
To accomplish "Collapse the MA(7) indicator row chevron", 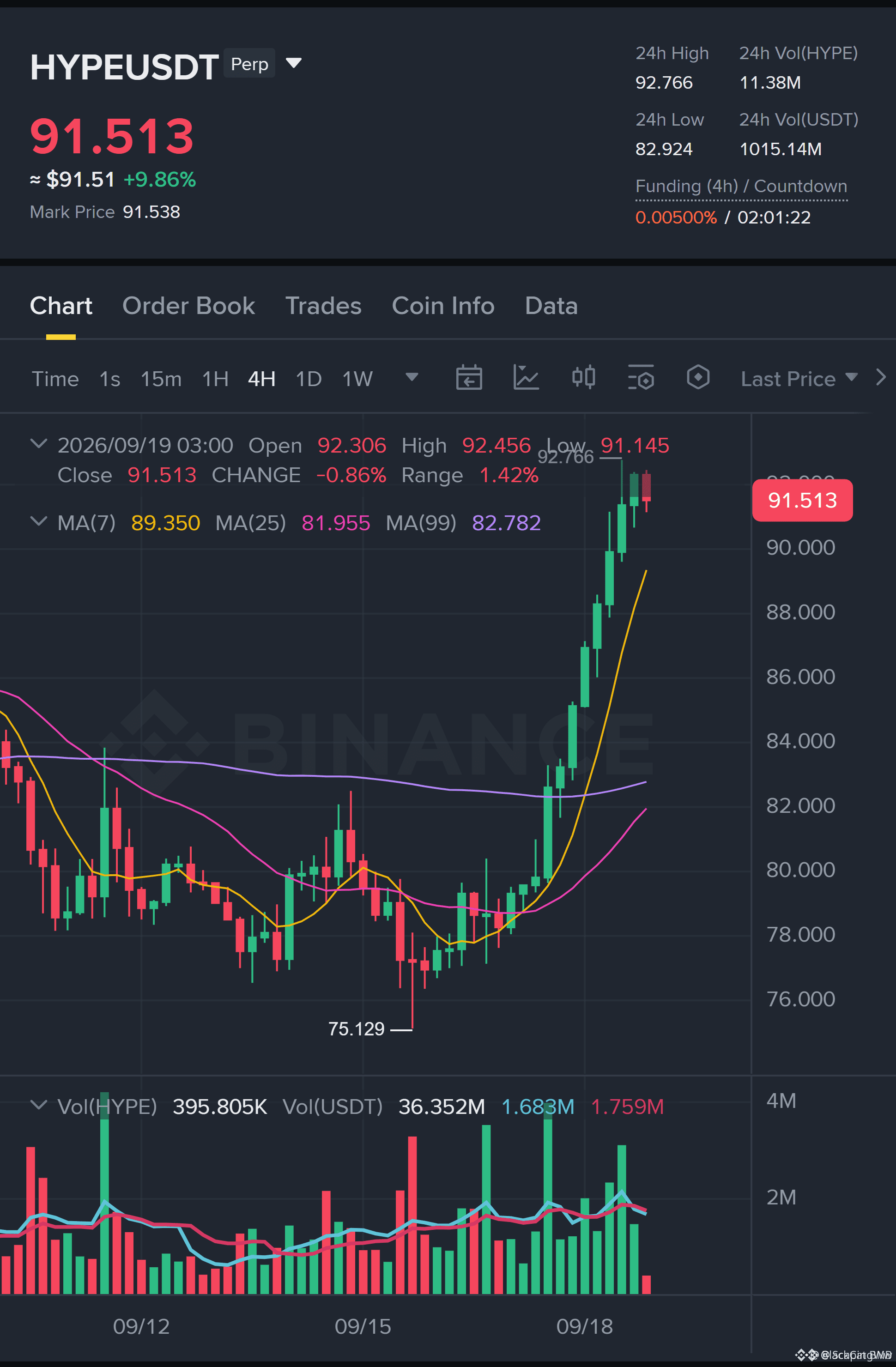I will coord(38,521).
